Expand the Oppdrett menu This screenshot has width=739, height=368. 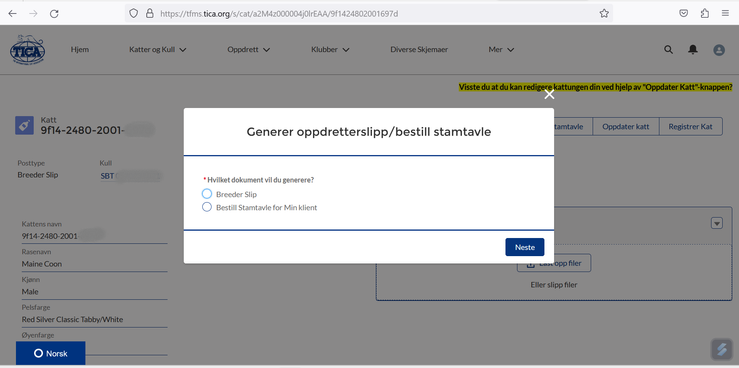pyautogui.click(x=248, y=49)
